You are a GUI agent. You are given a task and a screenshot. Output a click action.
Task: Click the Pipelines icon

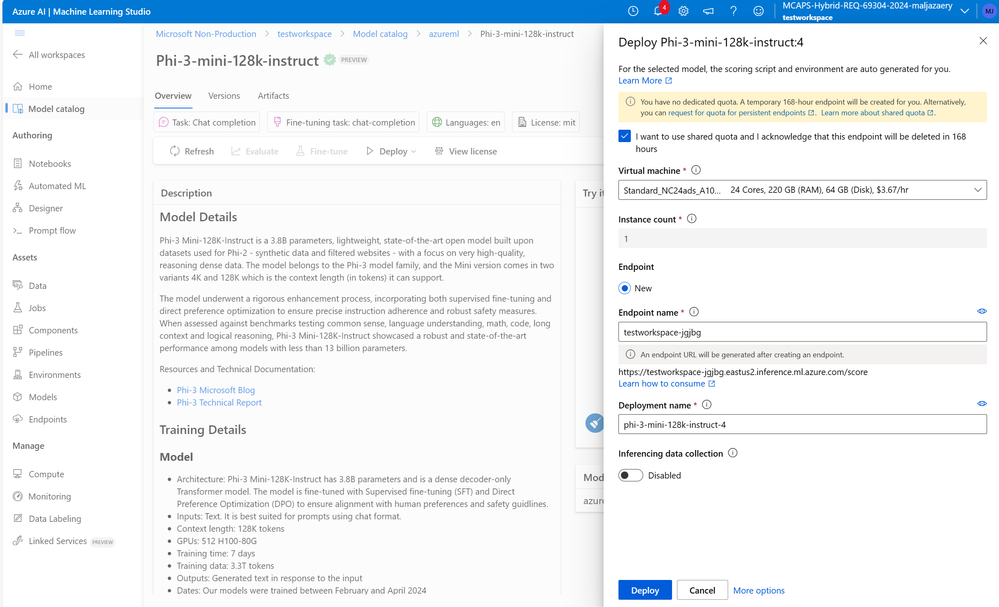(x=18, y=352)
